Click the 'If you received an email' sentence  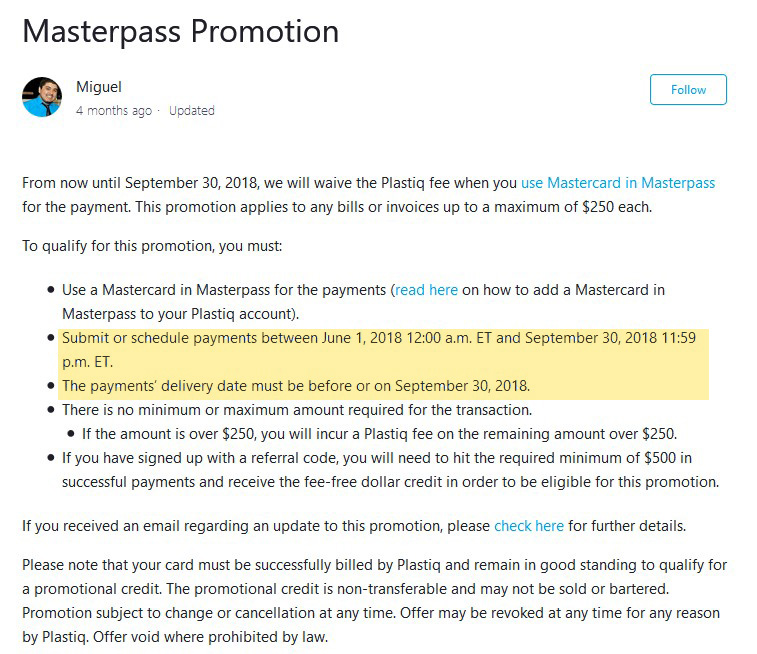click(354, 526)
